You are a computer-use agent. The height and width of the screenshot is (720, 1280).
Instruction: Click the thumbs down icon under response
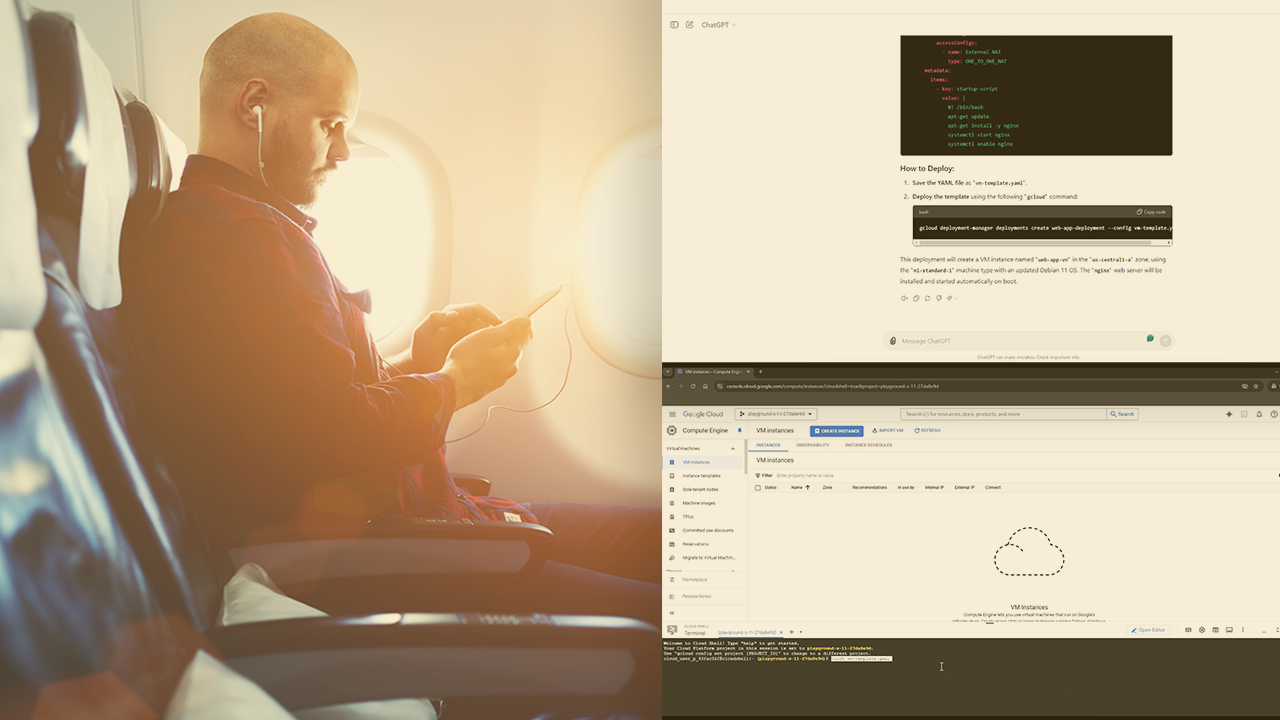(938, 298)
